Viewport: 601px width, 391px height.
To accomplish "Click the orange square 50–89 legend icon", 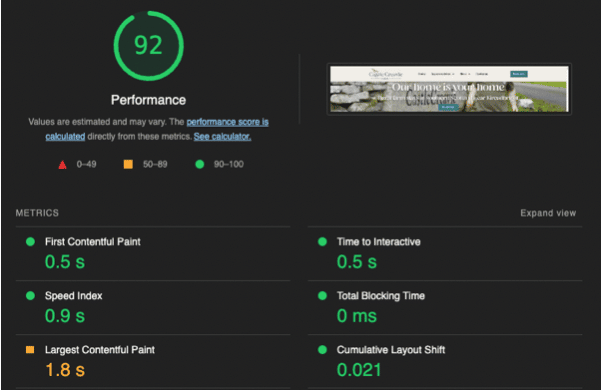I will 128,164.
